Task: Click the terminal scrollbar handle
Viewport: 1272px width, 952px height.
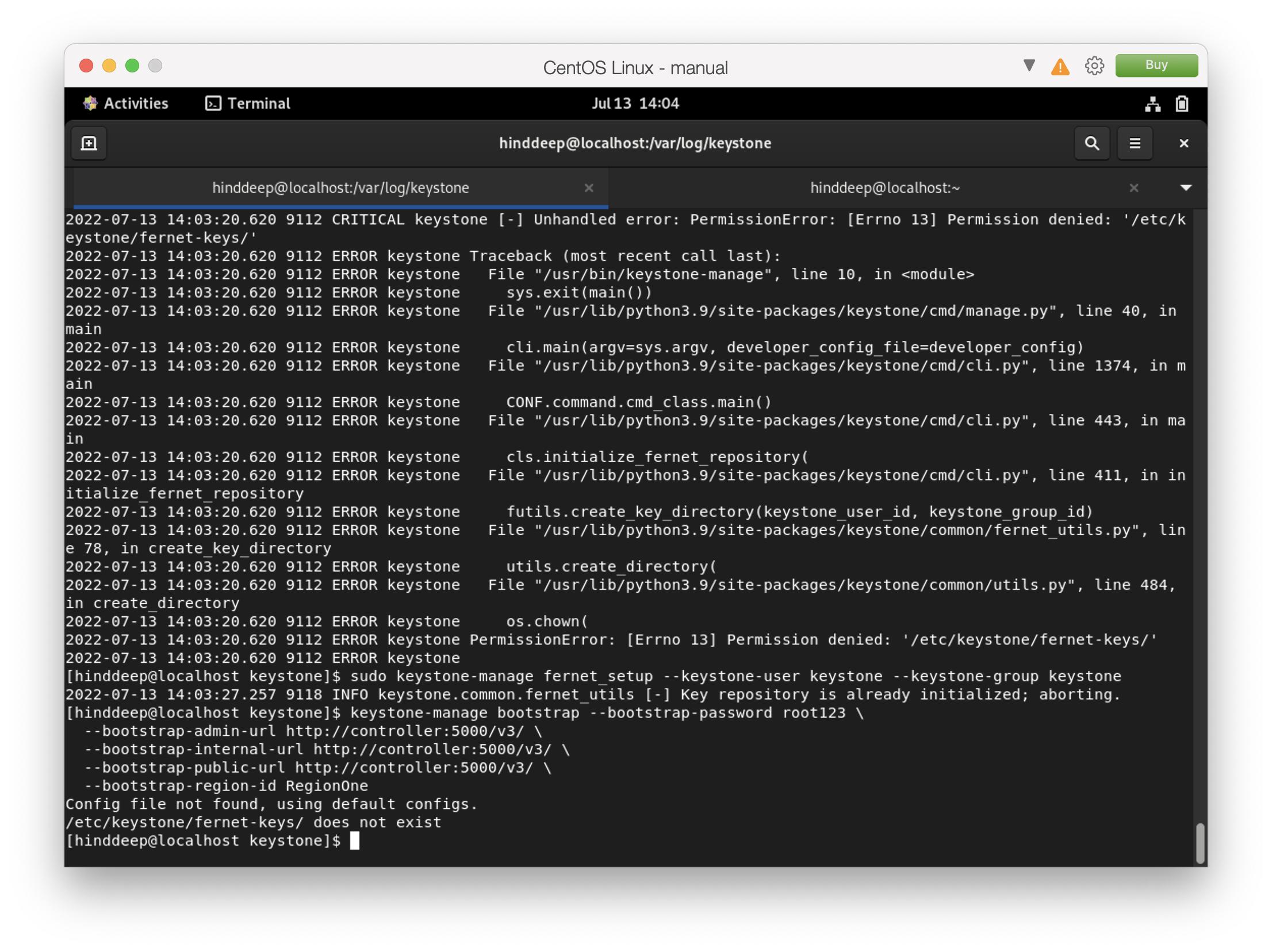Action: coord(1200,843)
